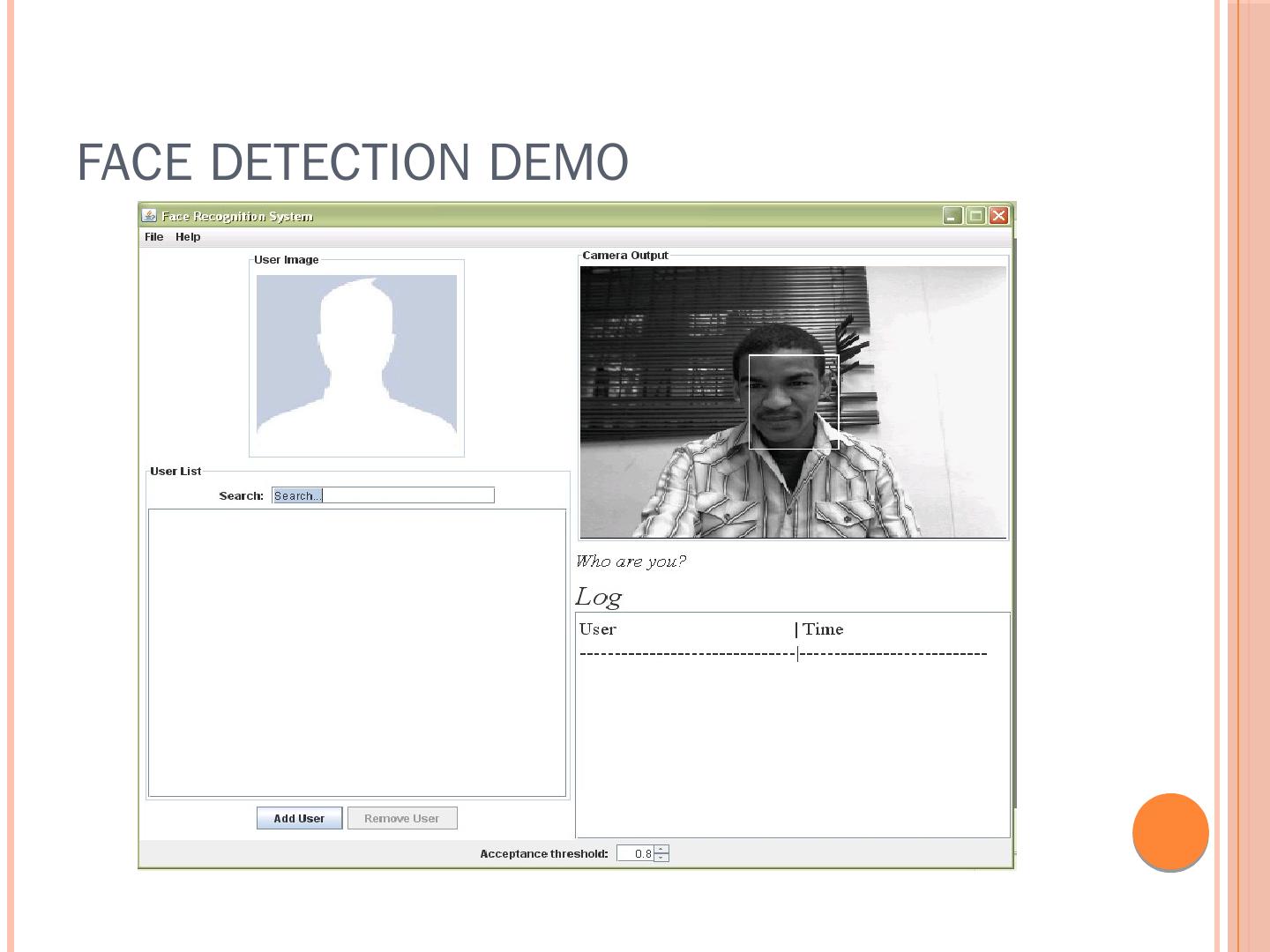Click the Java icon in the title bar
This screenshot has height=952, width=1270.
point(150,216)
